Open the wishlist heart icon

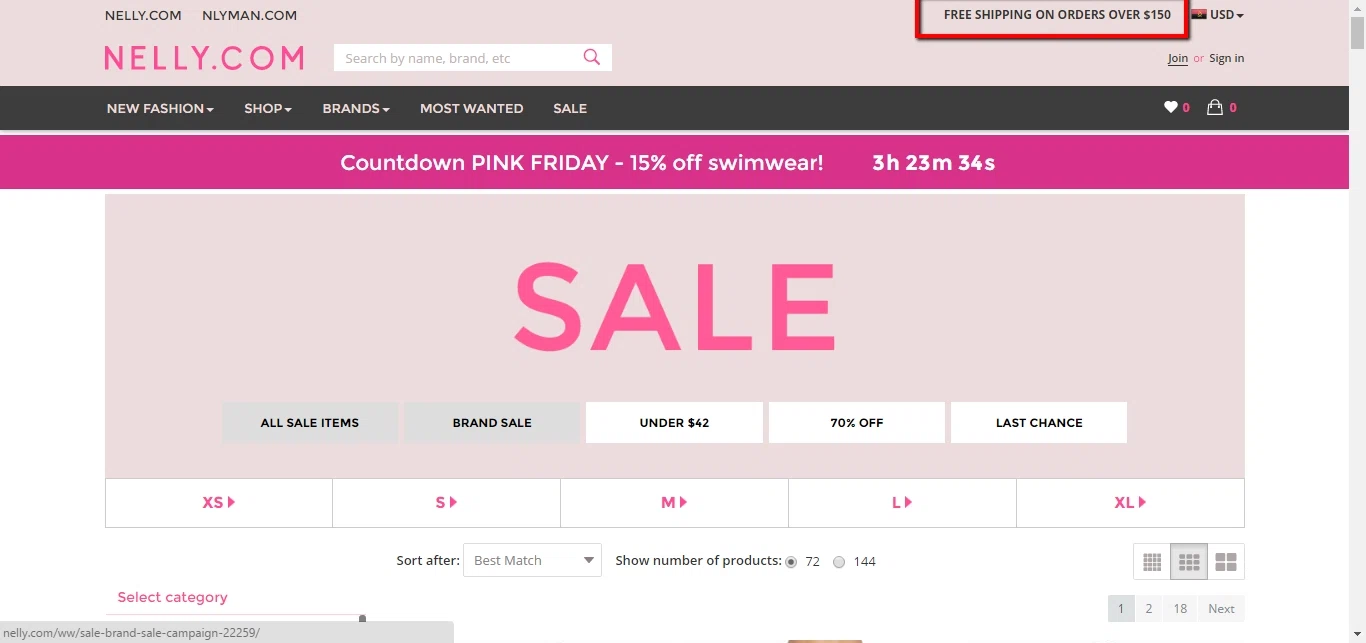coord(1170,107)
